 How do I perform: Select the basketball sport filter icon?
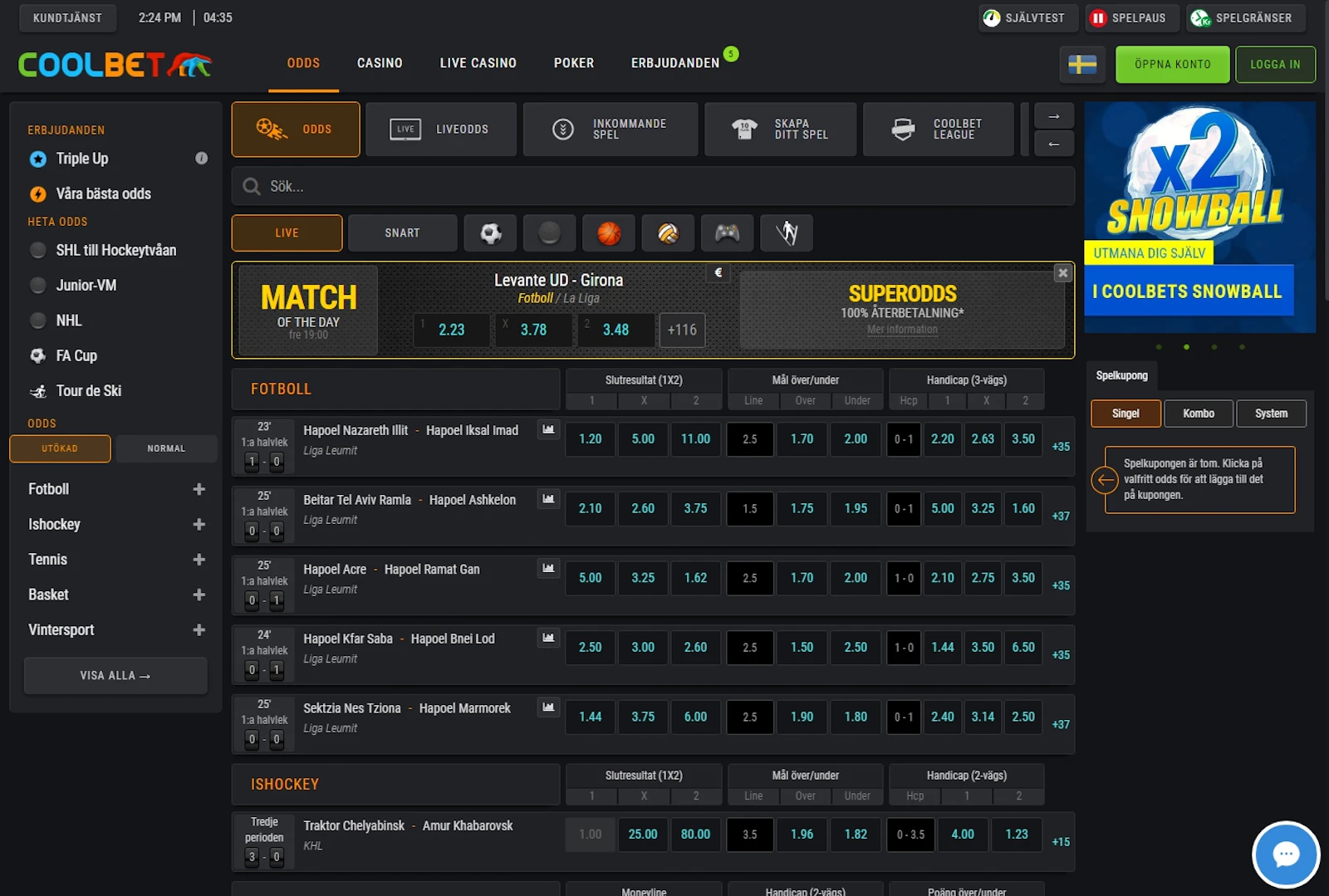609,233
